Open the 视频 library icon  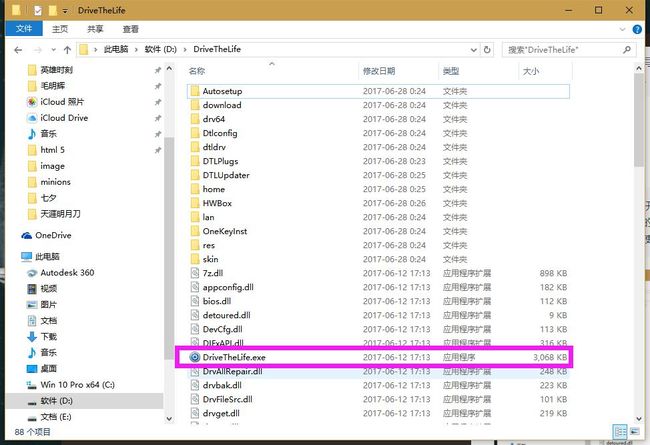[x=32, y=289]
